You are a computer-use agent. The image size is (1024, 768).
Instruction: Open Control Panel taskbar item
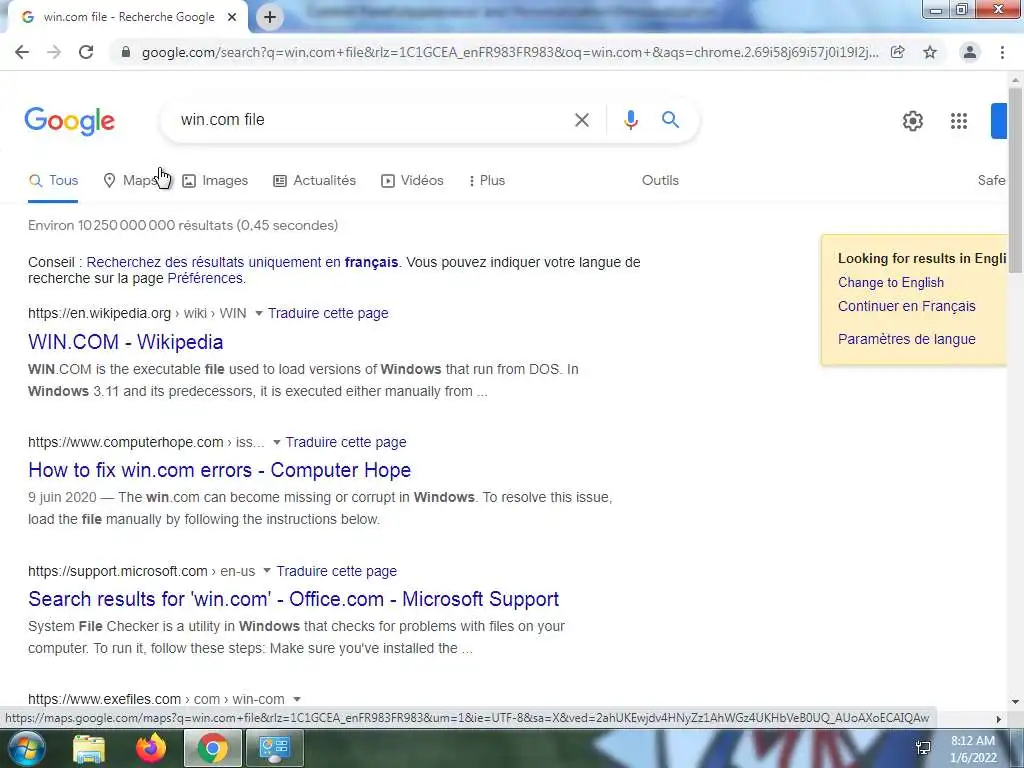click(274, 748)
